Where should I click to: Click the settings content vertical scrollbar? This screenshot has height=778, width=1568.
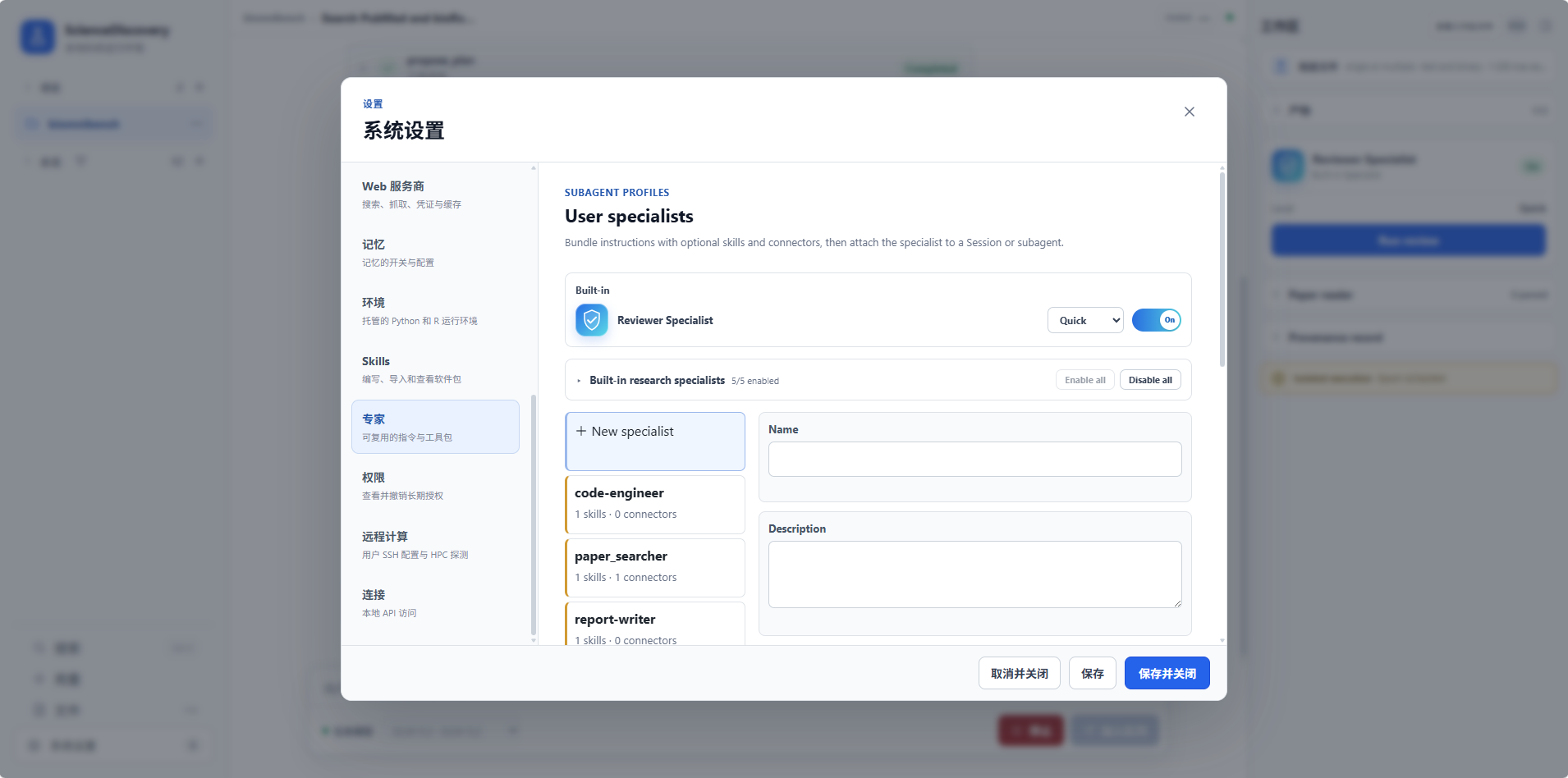1222,269
